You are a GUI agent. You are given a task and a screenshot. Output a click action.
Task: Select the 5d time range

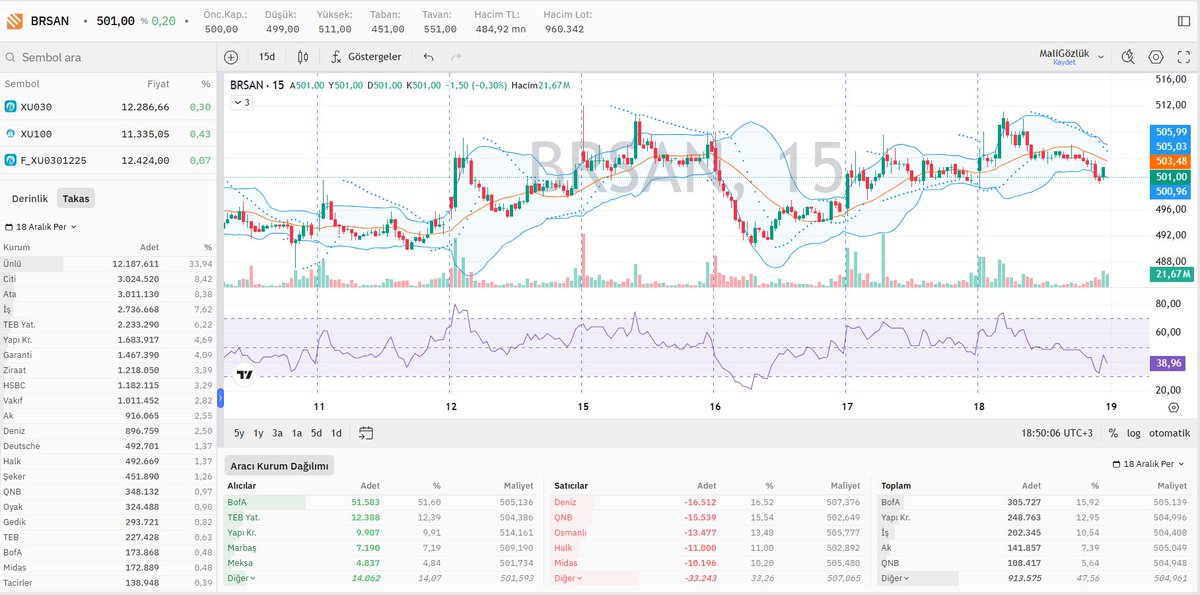point(316,433)
